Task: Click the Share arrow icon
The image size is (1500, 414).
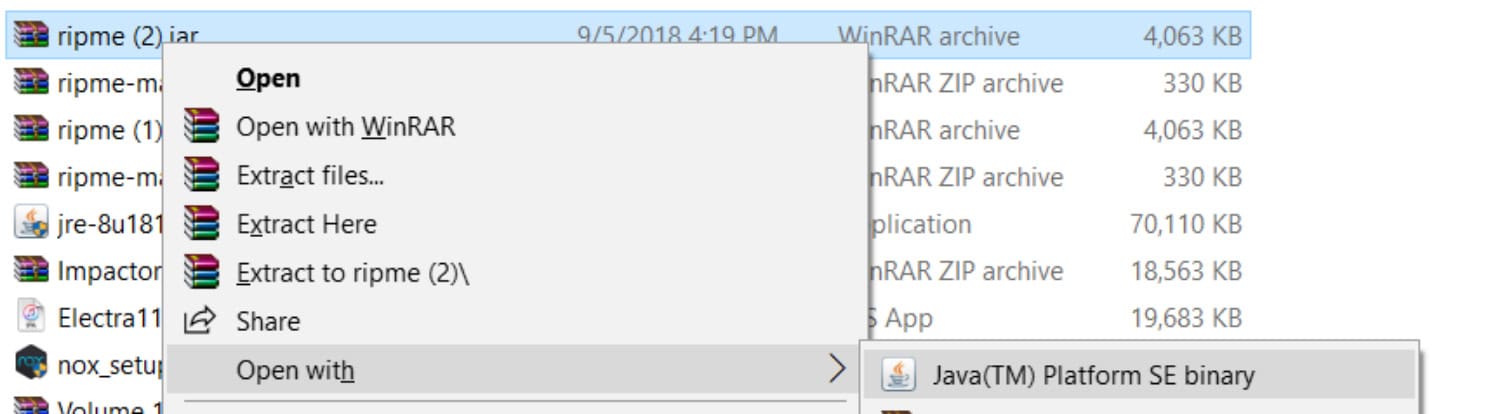Action: pos(201,320)
